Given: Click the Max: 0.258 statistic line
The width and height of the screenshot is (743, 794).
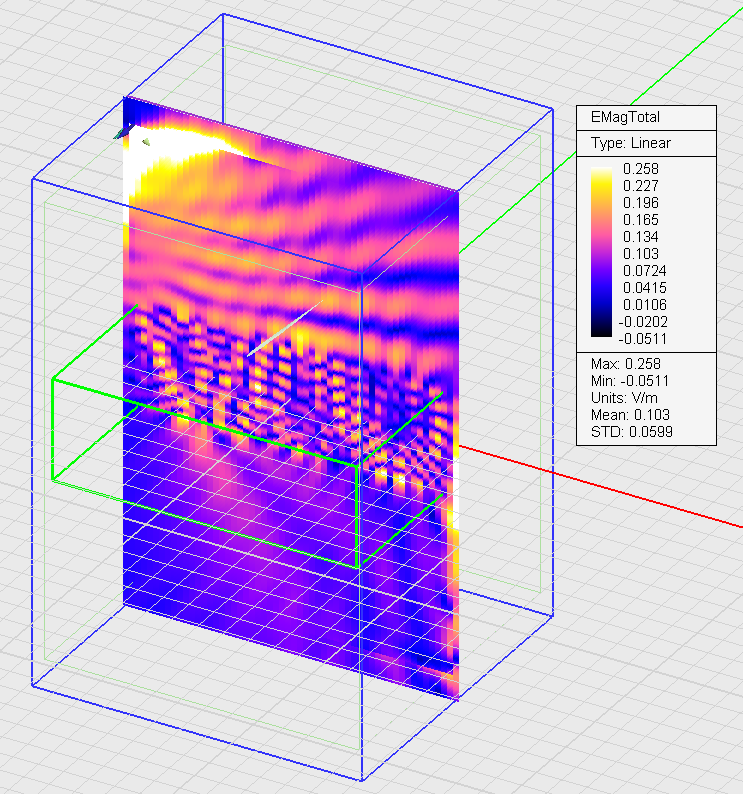Looking at the screenshot, I should (625, 363).
